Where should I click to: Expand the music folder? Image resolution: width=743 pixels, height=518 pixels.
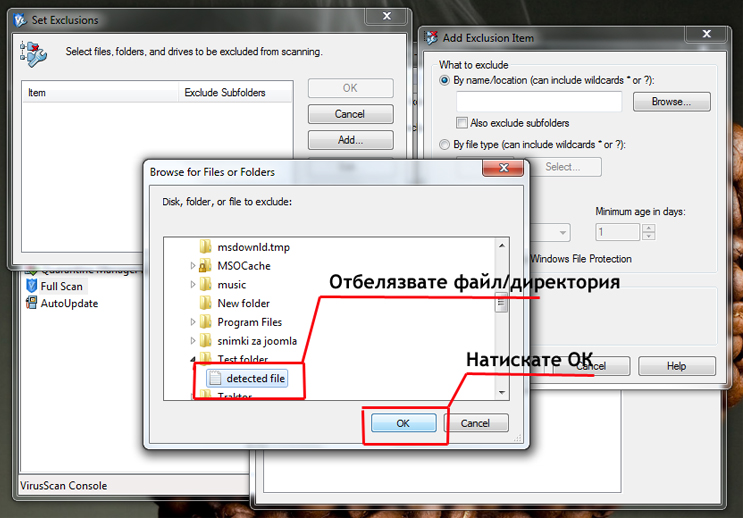192,284
